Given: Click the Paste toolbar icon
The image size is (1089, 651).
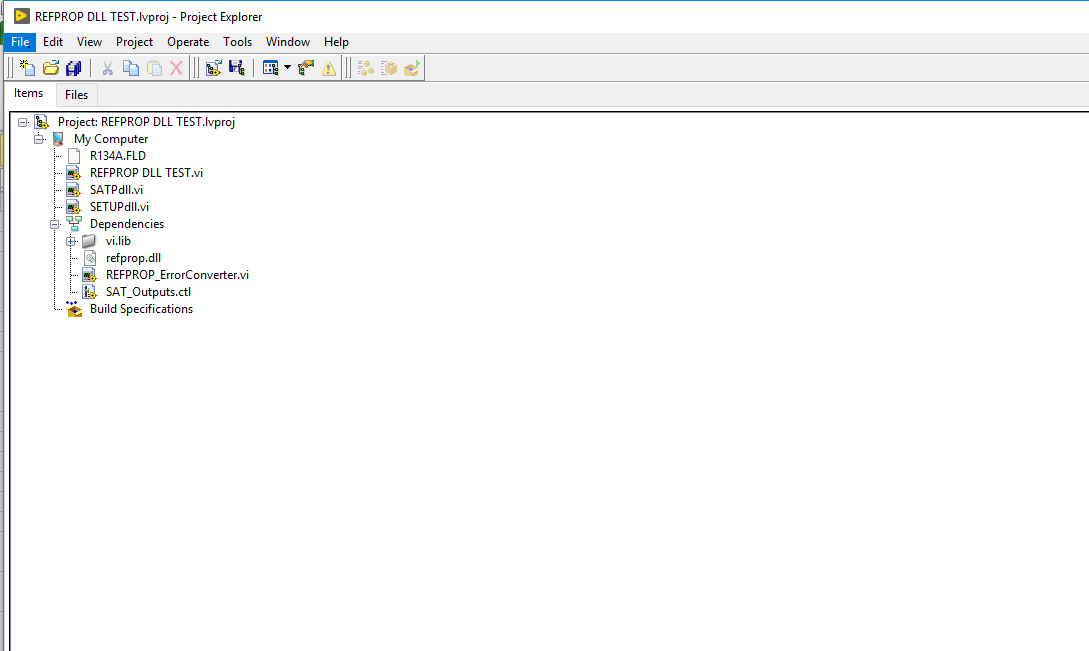Looking at the screenshot, I should pos(154,67).
